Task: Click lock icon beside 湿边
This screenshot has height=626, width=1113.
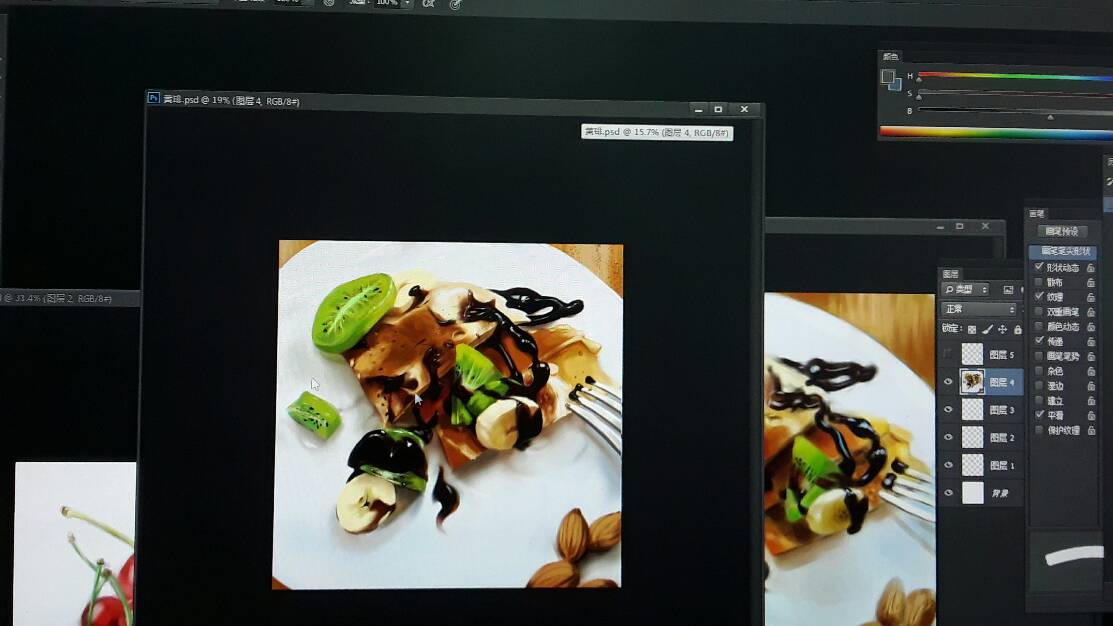Action: 1090,386
